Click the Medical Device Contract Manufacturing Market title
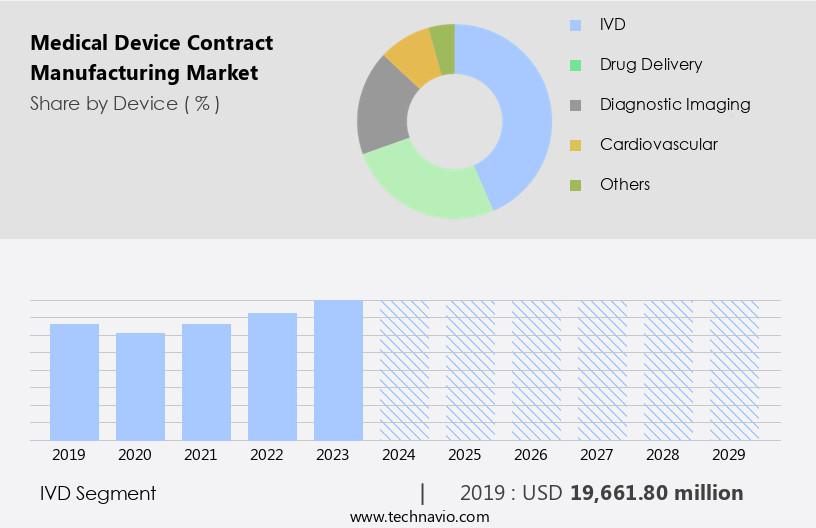The height and width of the screenshot is (528, 816). pyautogui.click(x=152, y=58)
